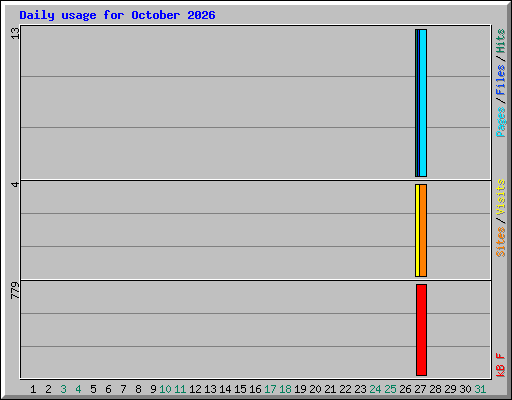The width and height of the screenshot is (512, 400).
Task: Click day label '14' on the x-axis
Action: tap(225, 389)
